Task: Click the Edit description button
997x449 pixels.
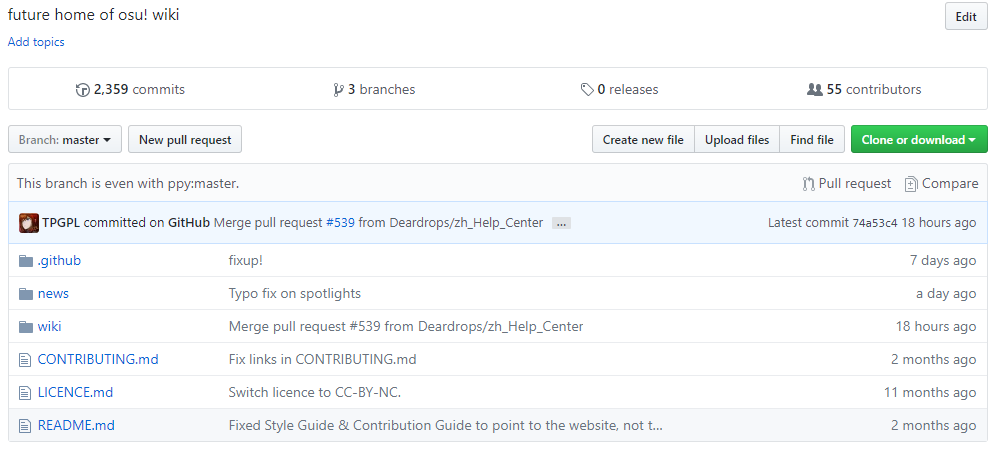Action: 966,17
